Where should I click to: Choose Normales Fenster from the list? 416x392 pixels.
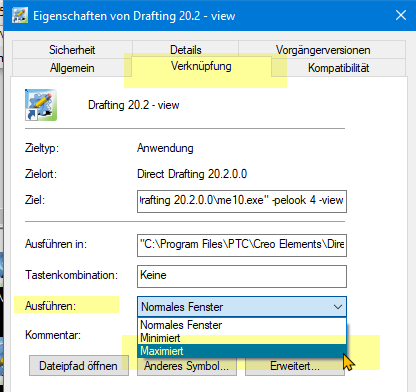coord(242,325)
